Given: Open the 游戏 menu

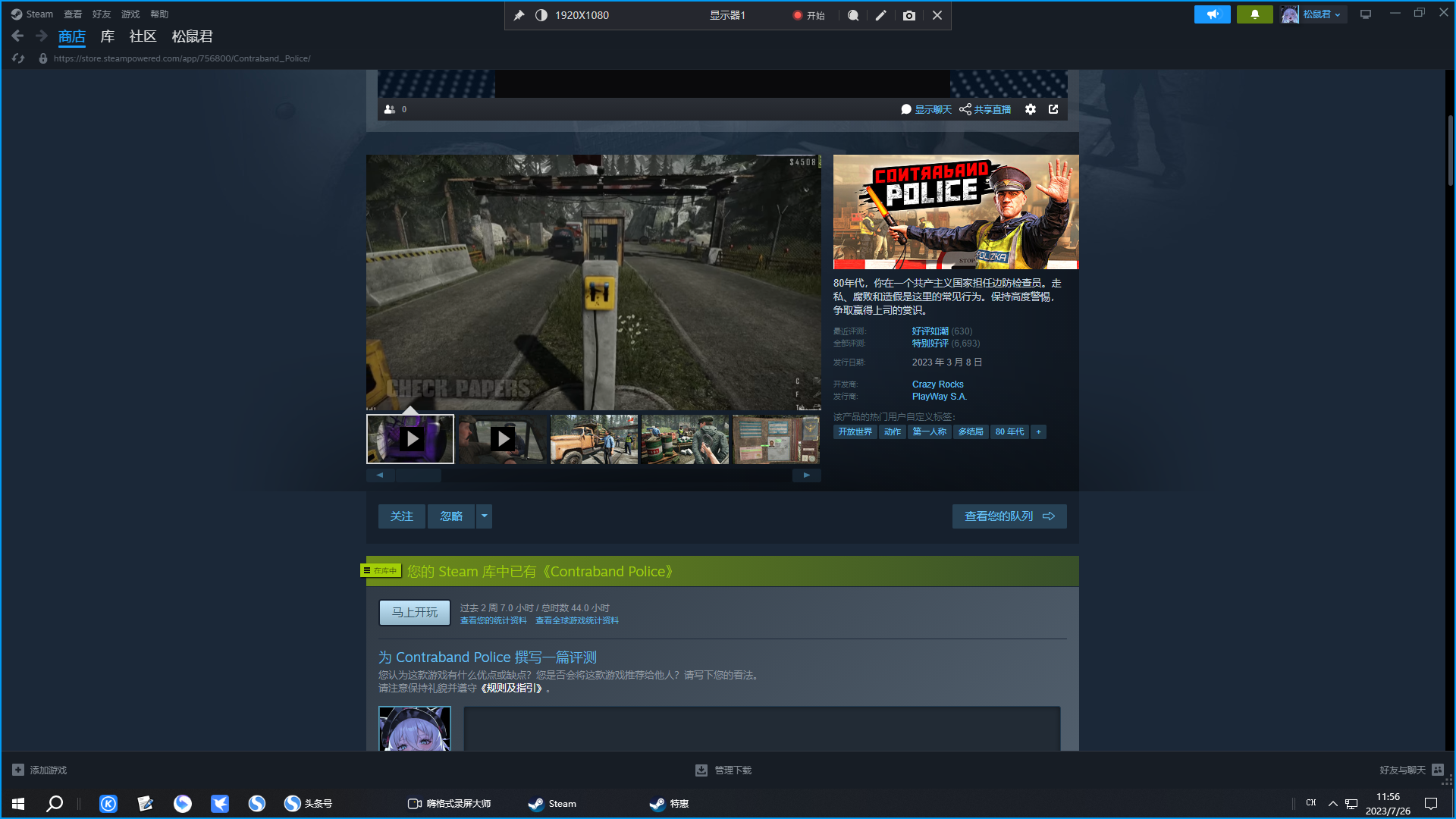Looking at the screenshot, I should pyautogui.click(x=130, y=14).
